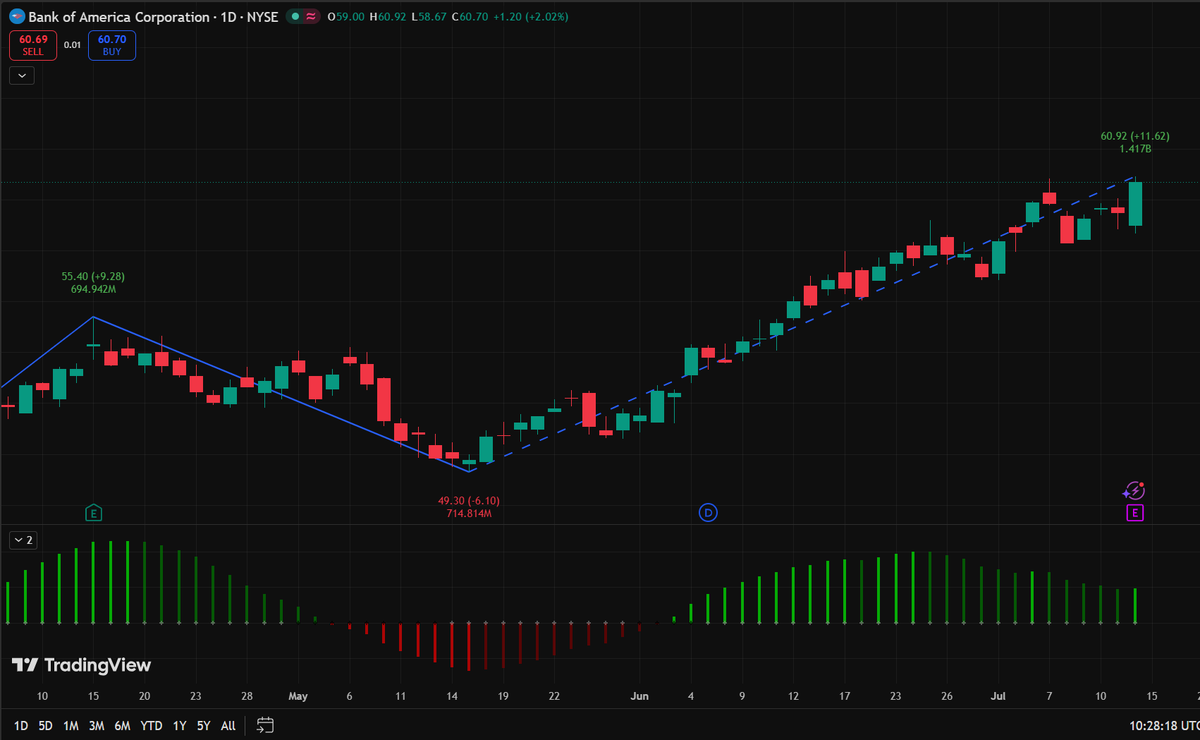The height and width of the screenshot is (740, 1200).
Task: Click the O59.00 open value
Action: [347, 17]
